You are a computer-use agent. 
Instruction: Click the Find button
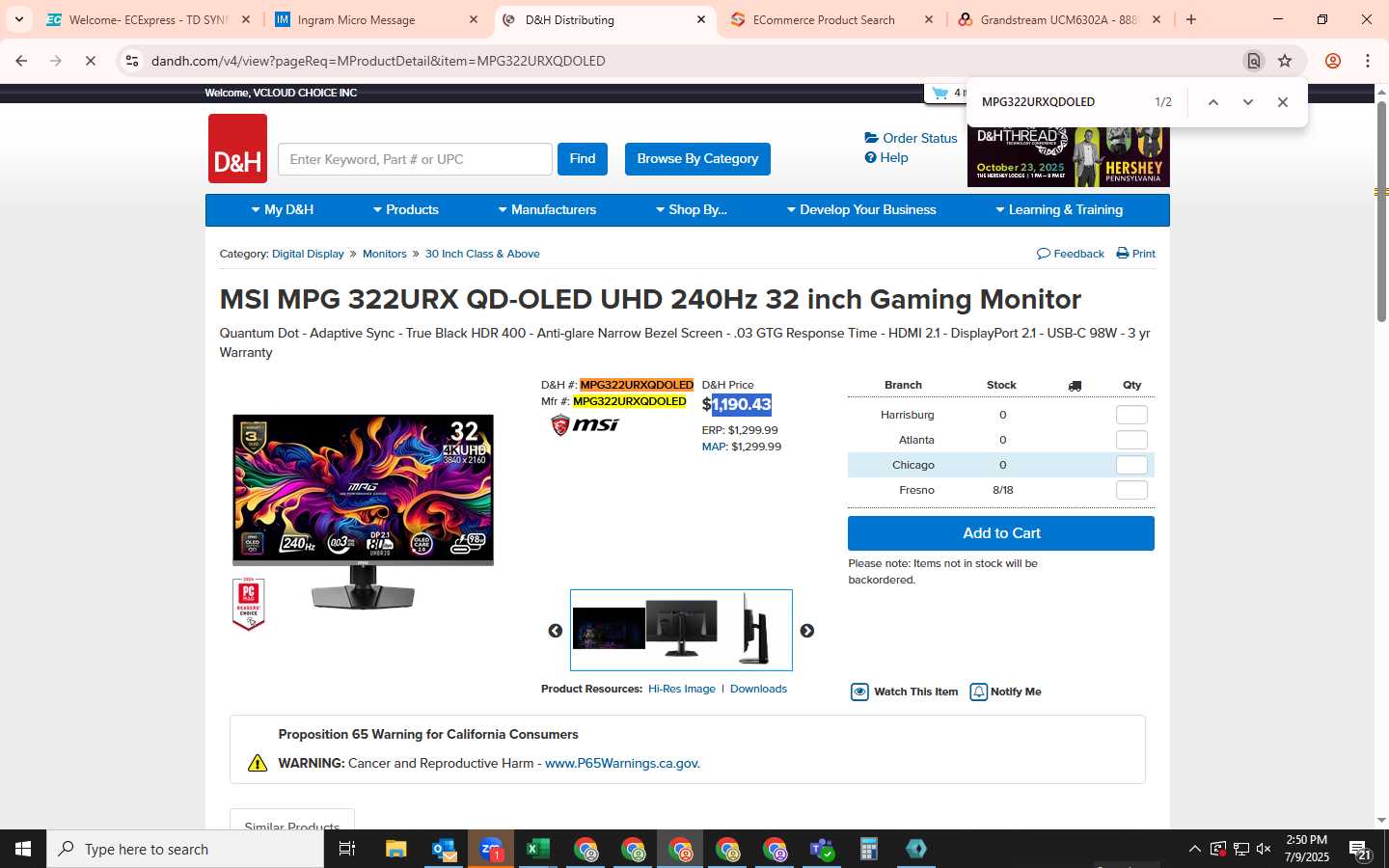pyautogui.click(x=583, y=159)
